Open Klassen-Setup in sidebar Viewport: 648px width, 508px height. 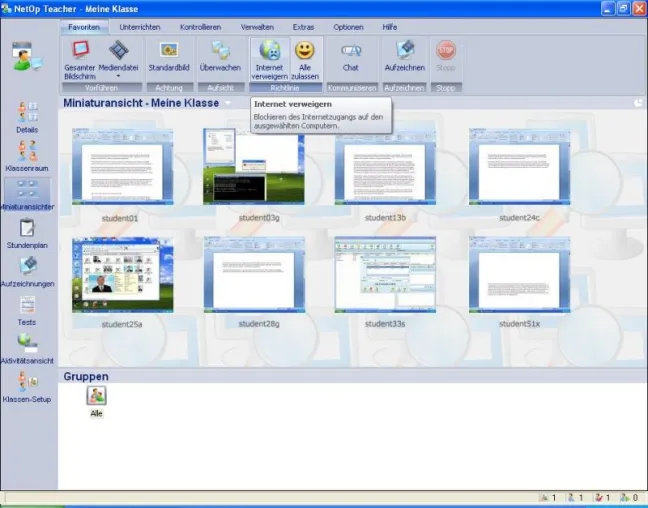pyautogui.click(x=27, y=387)
